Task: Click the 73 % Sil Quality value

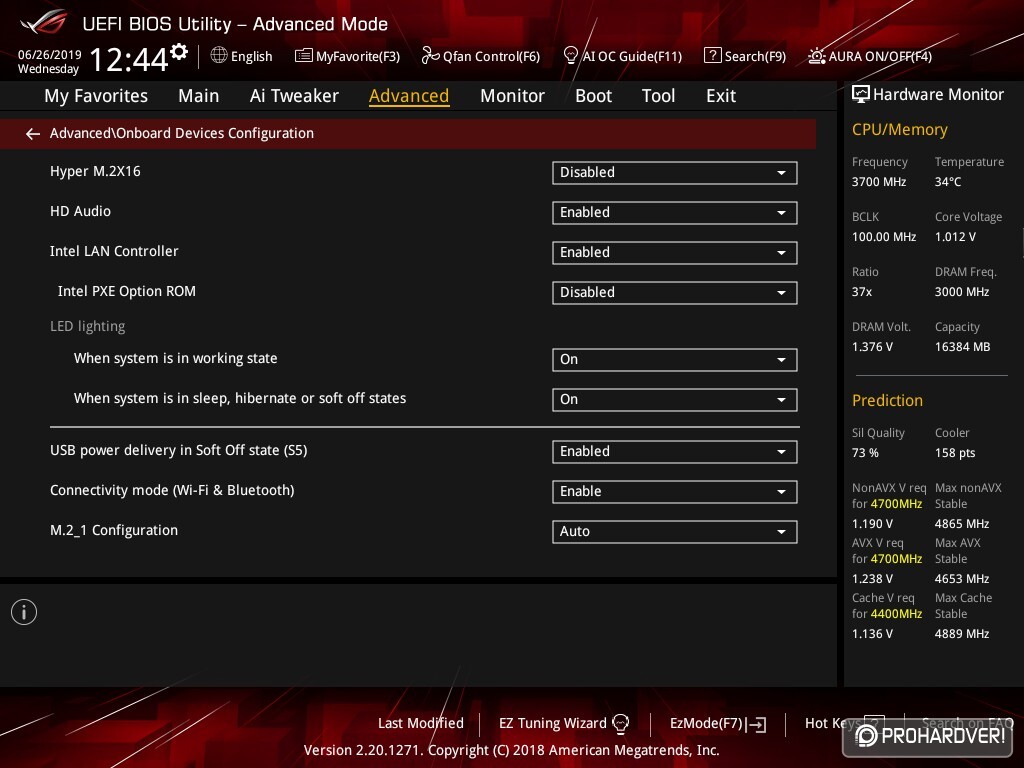Action: point(865,453)
